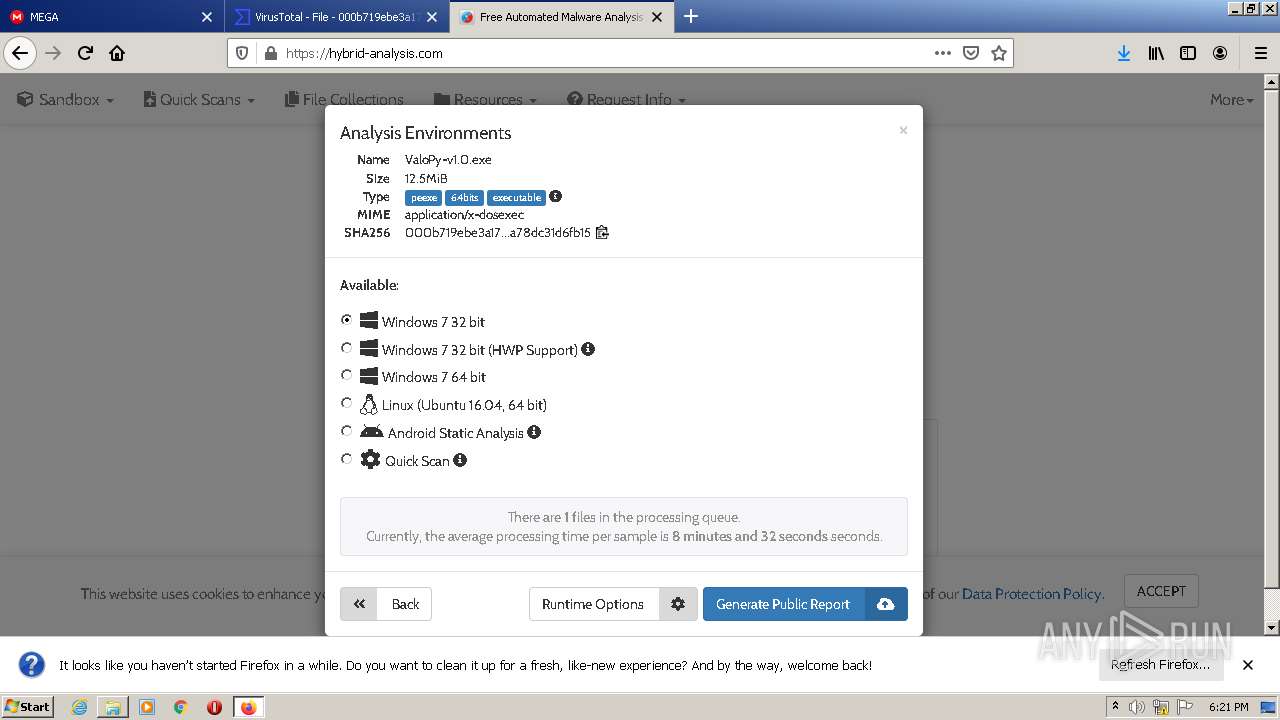Viewport: 1280px width, 720px height.
Task: Expand the Sandbox menu
Action: tap(66, 99)
